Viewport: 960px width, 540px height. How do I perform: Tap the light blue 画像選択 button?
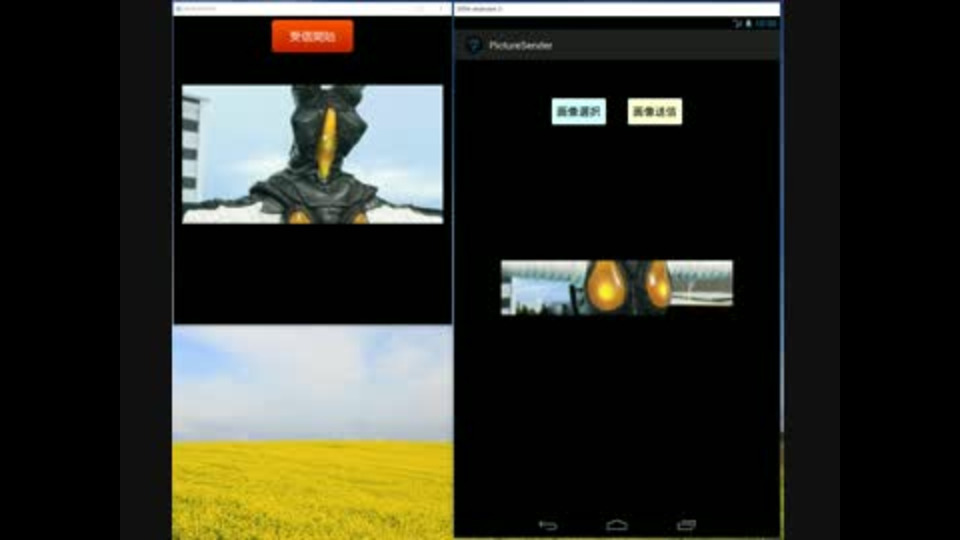pyautogui.click(x=579, y=111)
